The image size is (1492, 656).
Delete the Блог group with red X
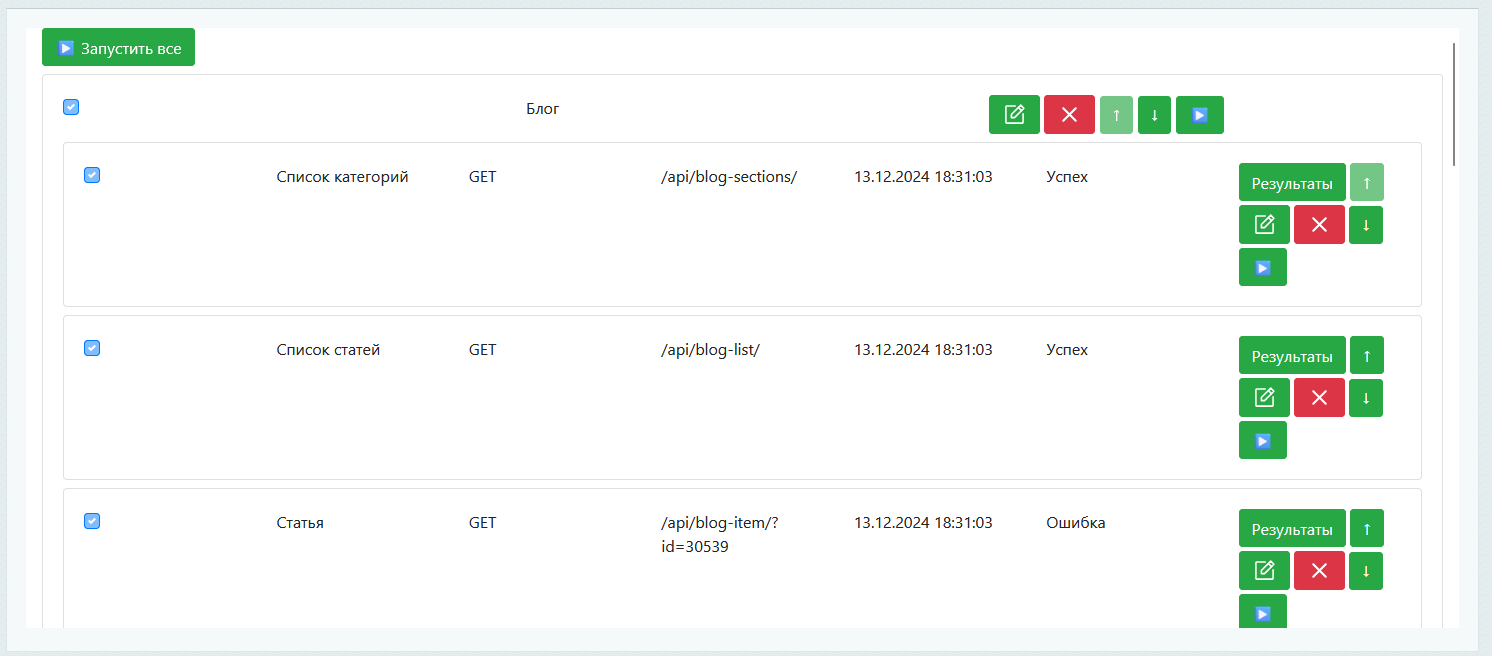(x=1069, y=115)
